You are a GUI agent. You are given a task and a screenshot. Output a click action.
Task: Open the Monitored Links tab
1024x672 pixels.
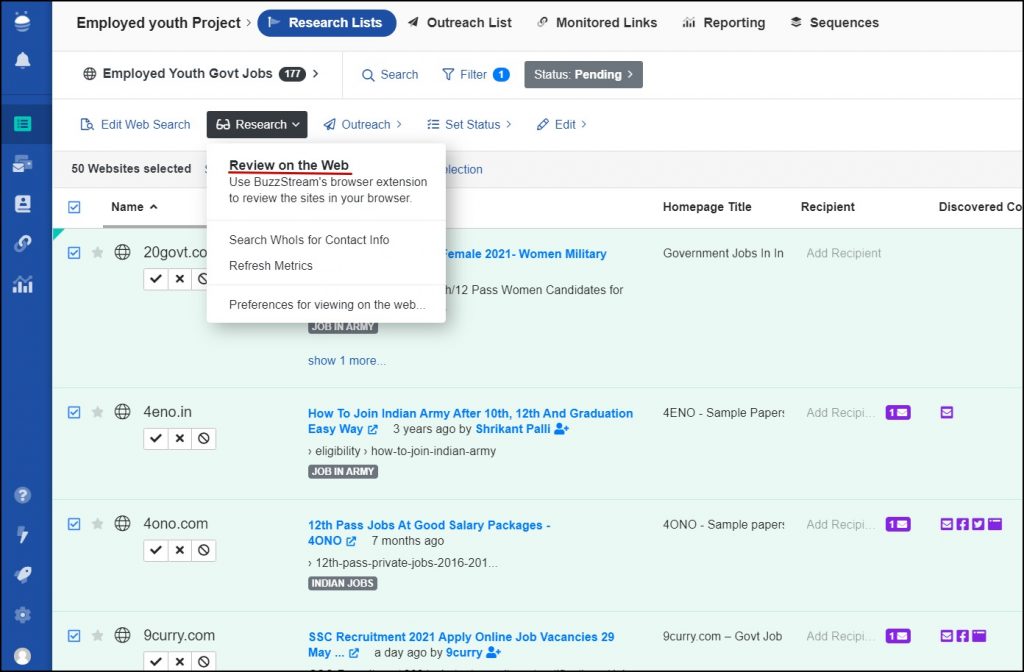(x=597, y=23)
